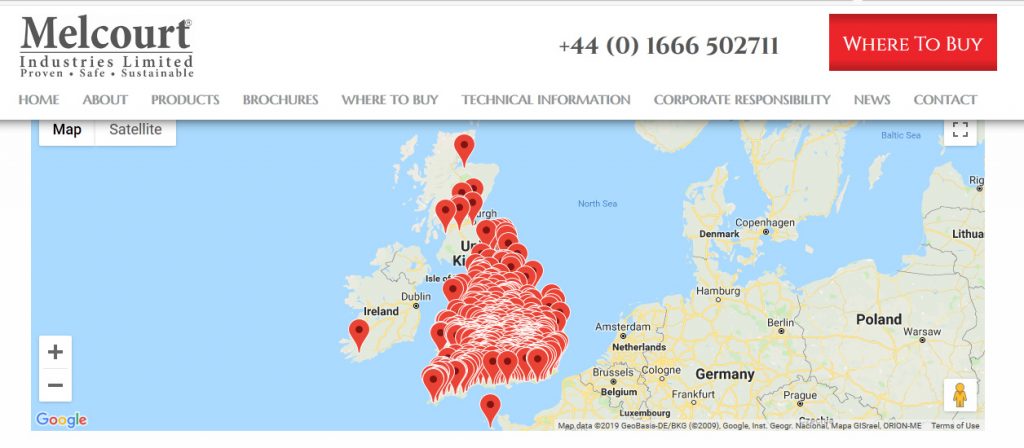Select the pin south of England in the Channel
The width and height of the screenshot is (1024, 448).
point(490,409)
